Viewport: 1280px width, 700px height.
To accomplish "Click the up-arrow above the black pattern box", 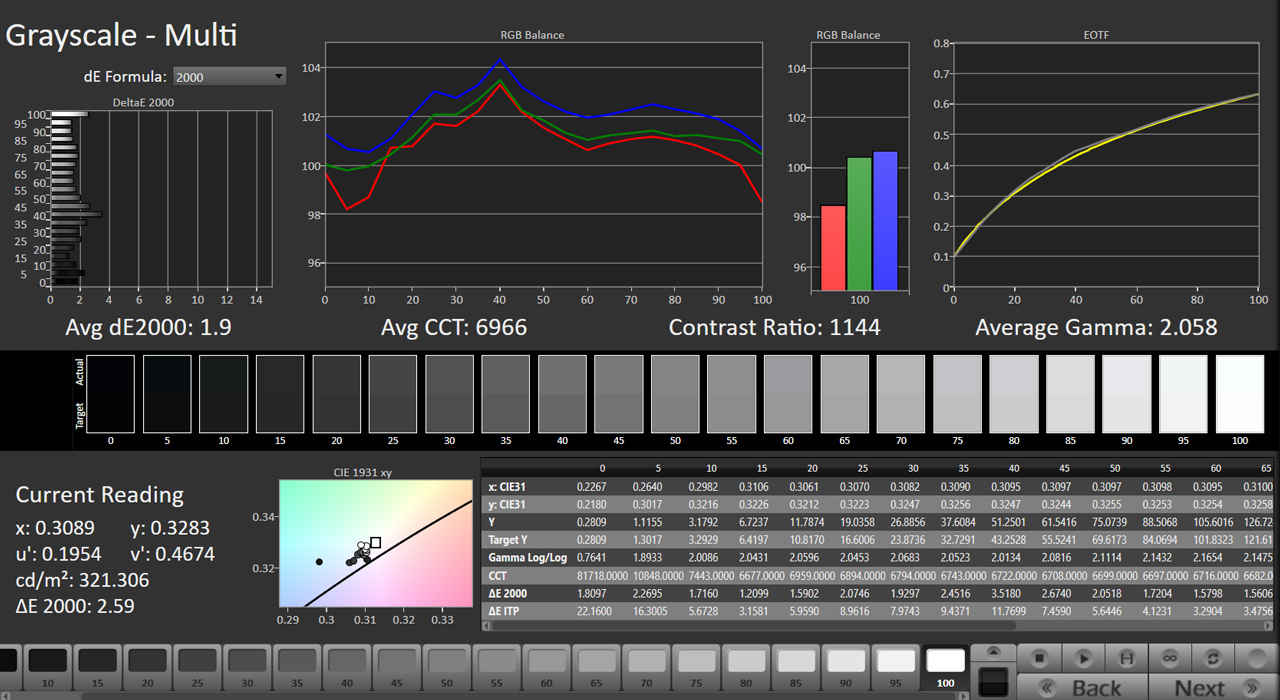I will tap(993, 653).
